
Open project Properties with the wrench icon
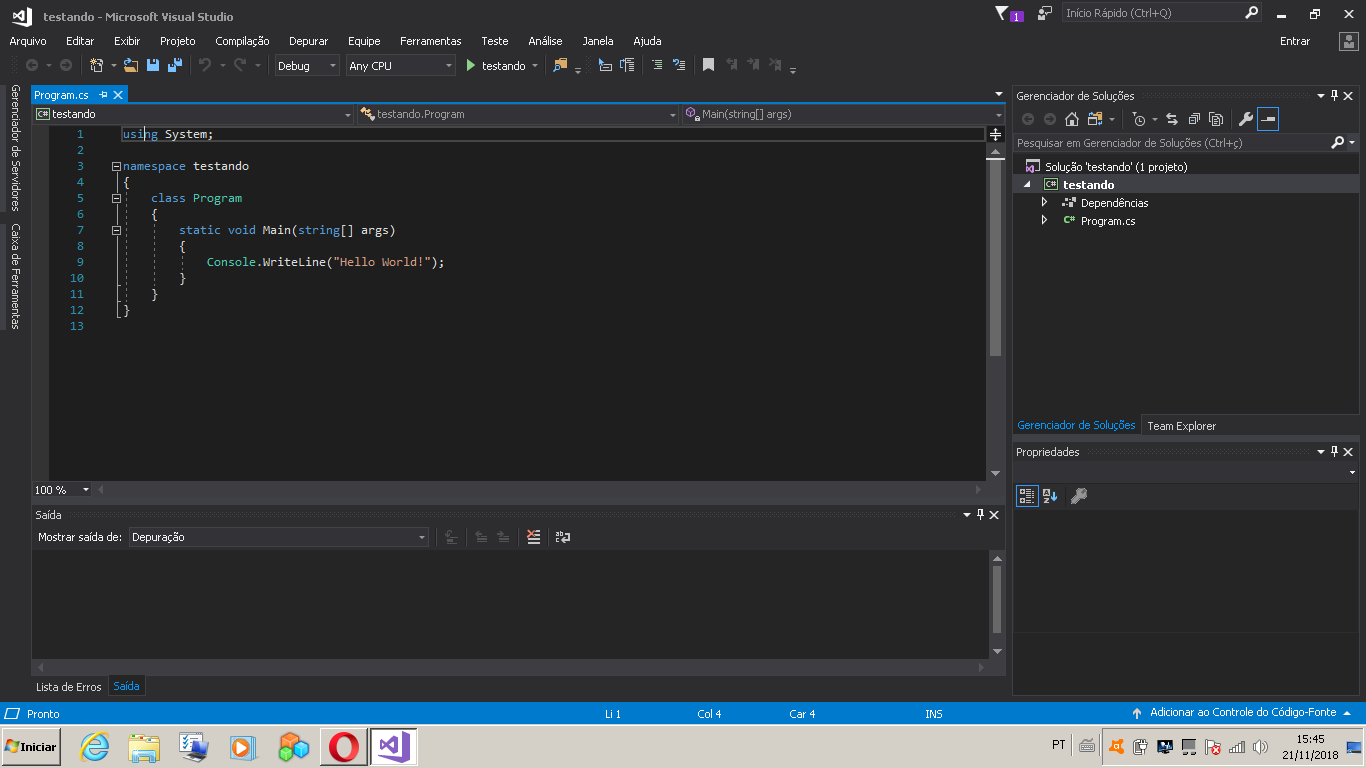coord(1246,119)
